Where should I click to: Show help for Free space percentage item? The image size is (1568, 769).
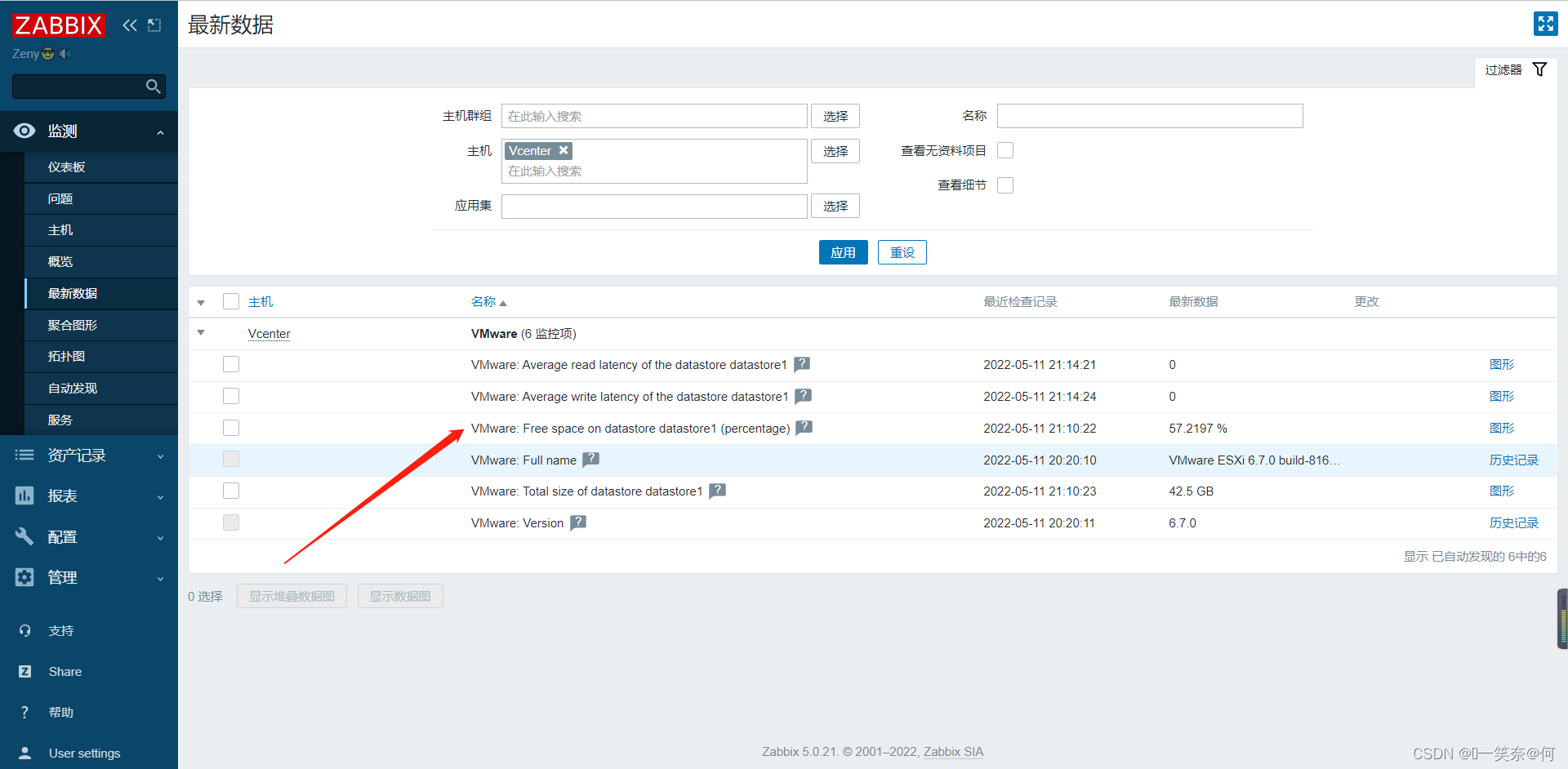click(x=804, y=427)
